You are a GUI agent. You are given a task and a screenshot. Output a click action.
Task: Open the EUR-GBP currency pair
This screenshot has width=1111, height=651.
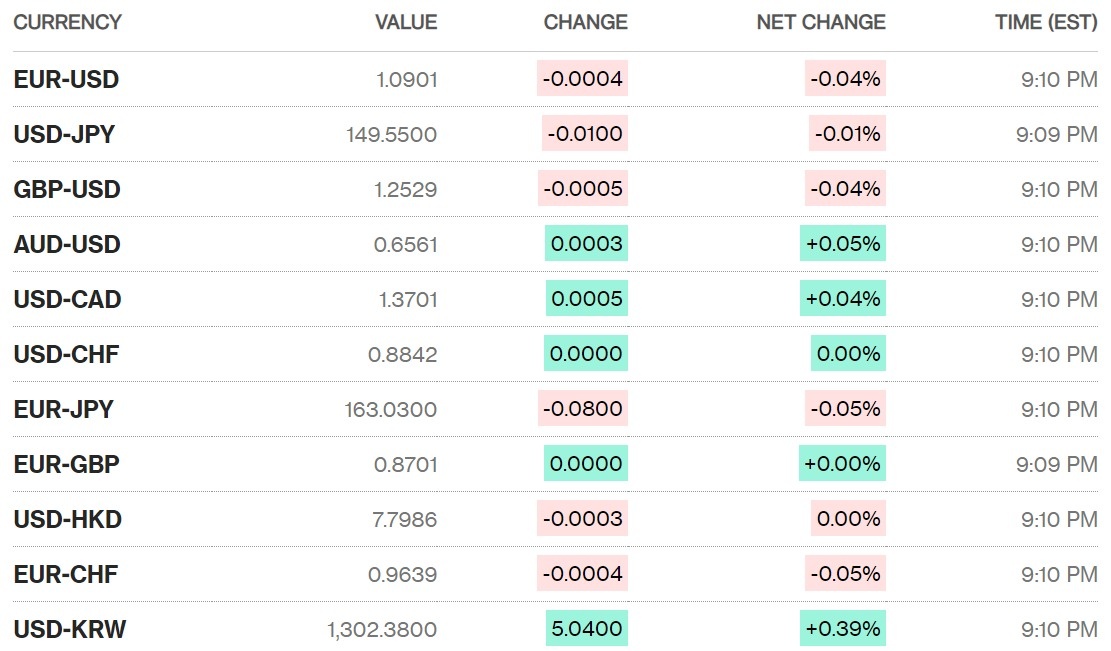point(67,465)
